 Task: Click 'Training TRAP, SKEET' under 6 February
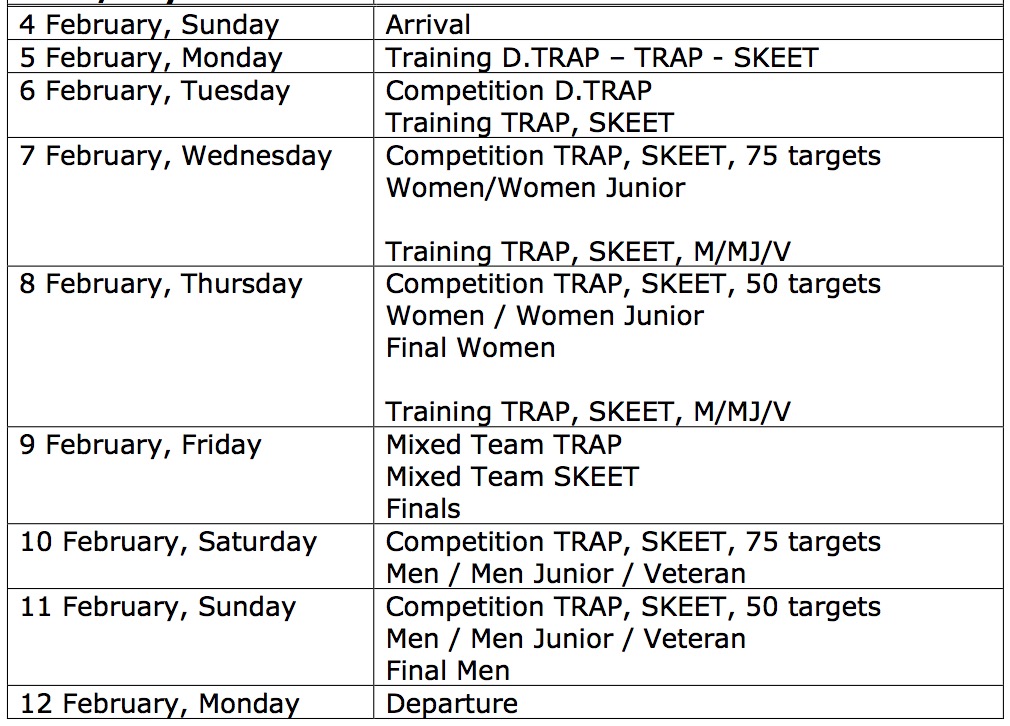pos(529,122)
